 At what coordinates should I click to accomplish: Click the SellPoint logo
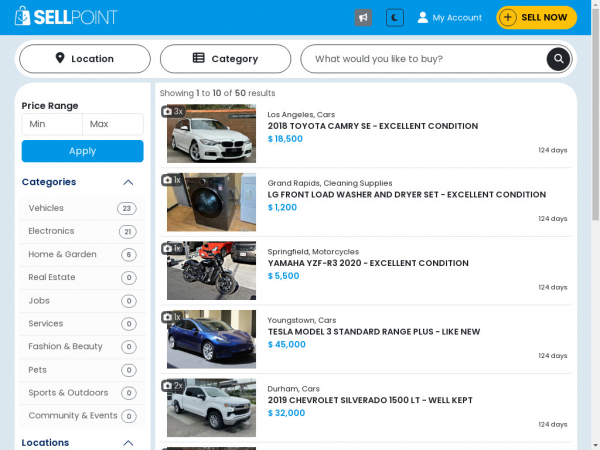pos(66,17)
